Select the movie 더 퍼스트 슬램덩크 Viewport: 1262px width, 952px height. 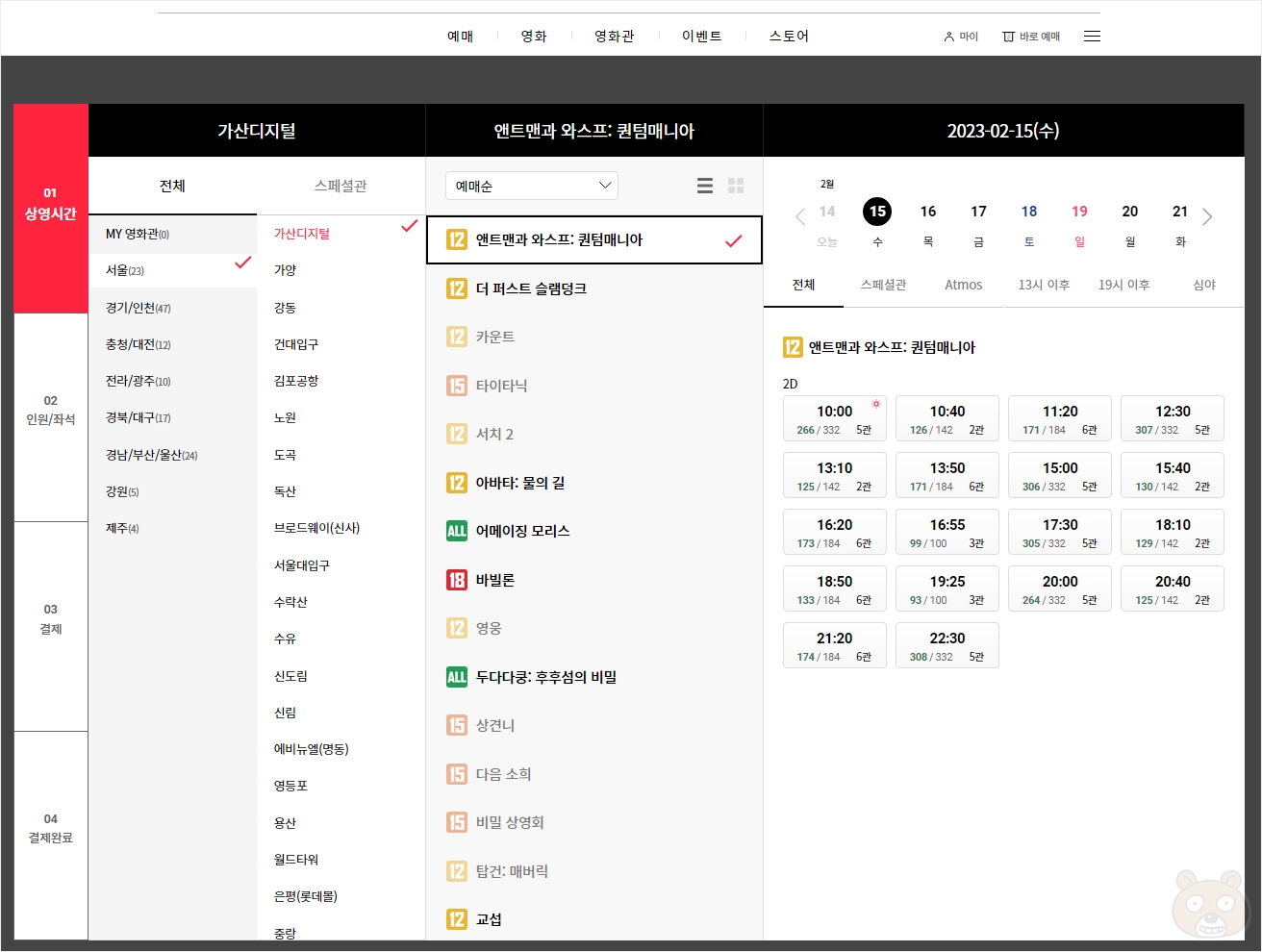[x=593, y=288]
